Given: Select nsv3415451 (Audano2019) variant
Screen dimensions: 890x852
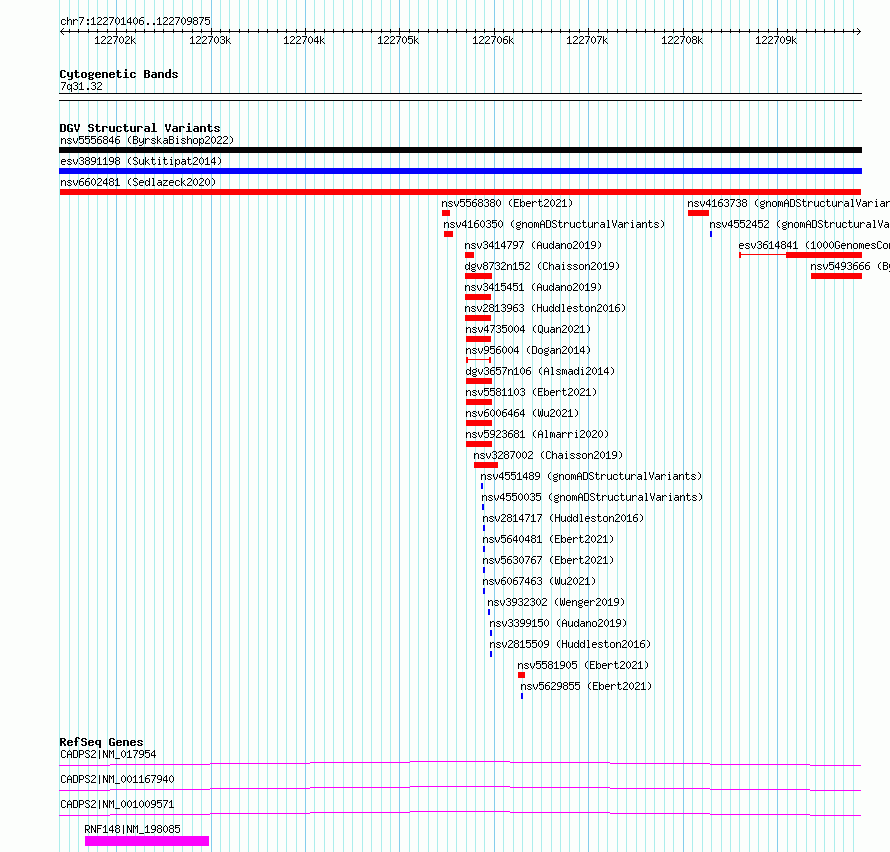Looking at the screenshot, I should (x=533, y=287).
